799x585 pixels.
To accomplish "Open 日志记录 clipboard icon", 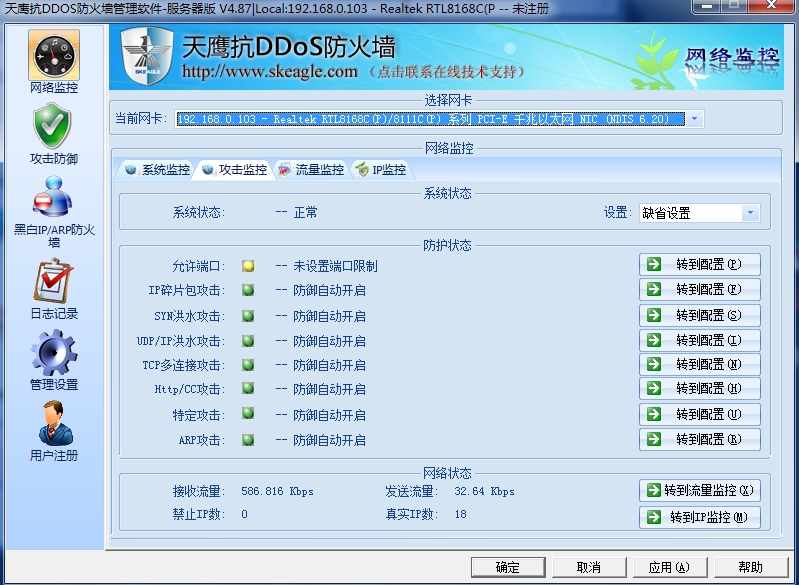I will [53, 281].
